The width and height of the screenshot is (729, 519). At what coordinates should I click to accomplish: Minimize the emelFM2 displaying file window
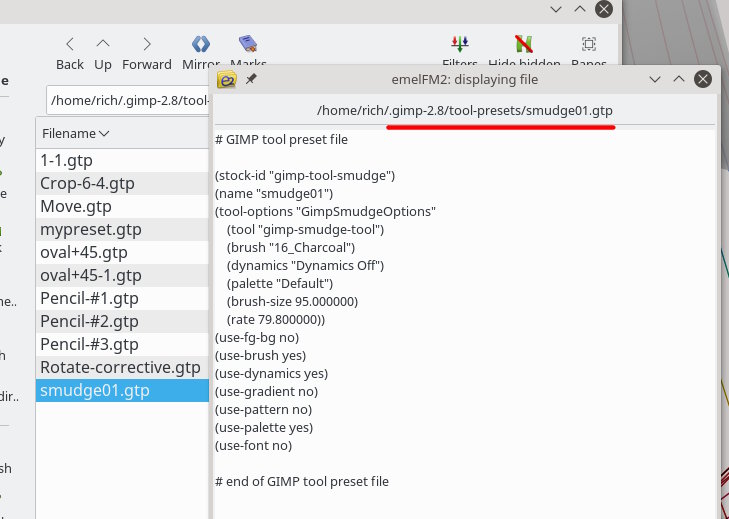coord(655,80)
